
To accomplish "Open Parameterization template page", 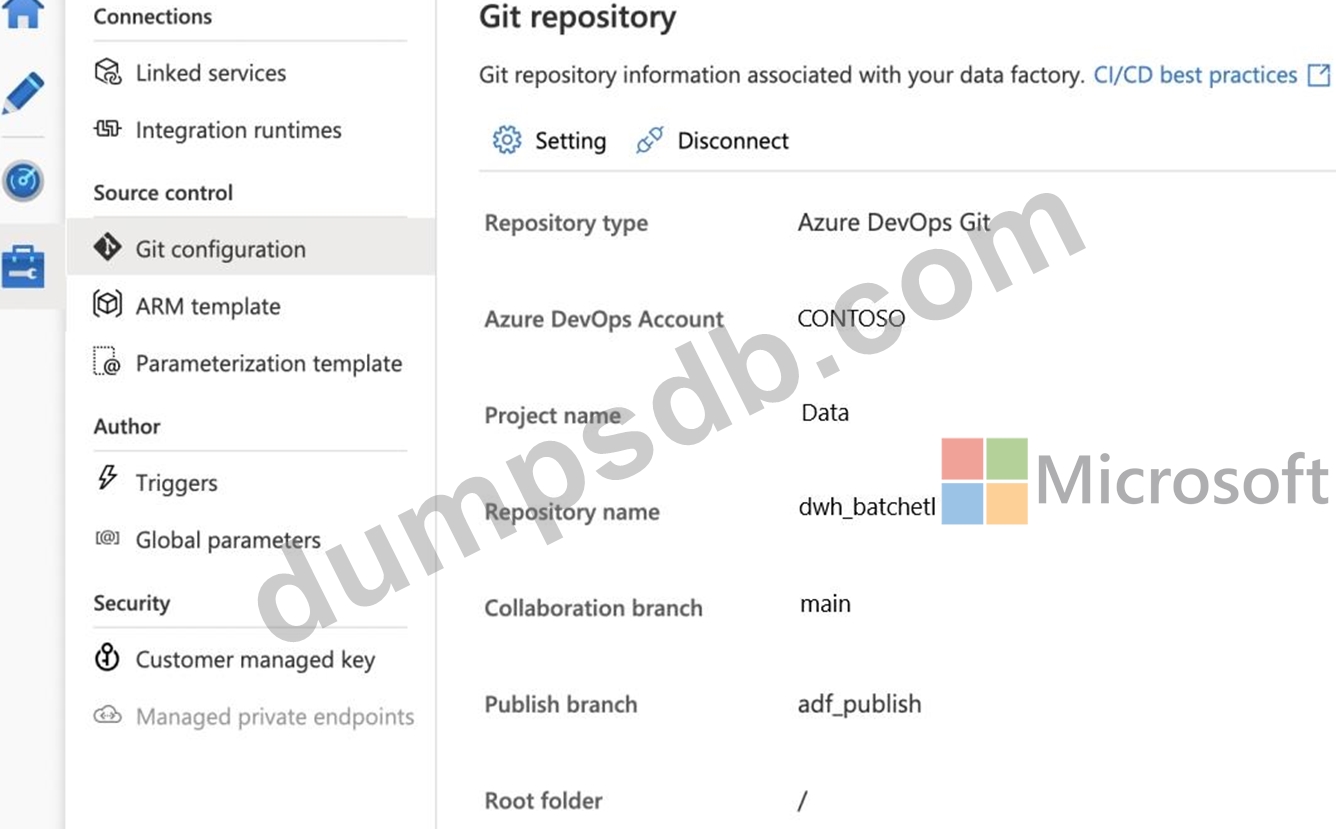I will click(x=268, y=363).
